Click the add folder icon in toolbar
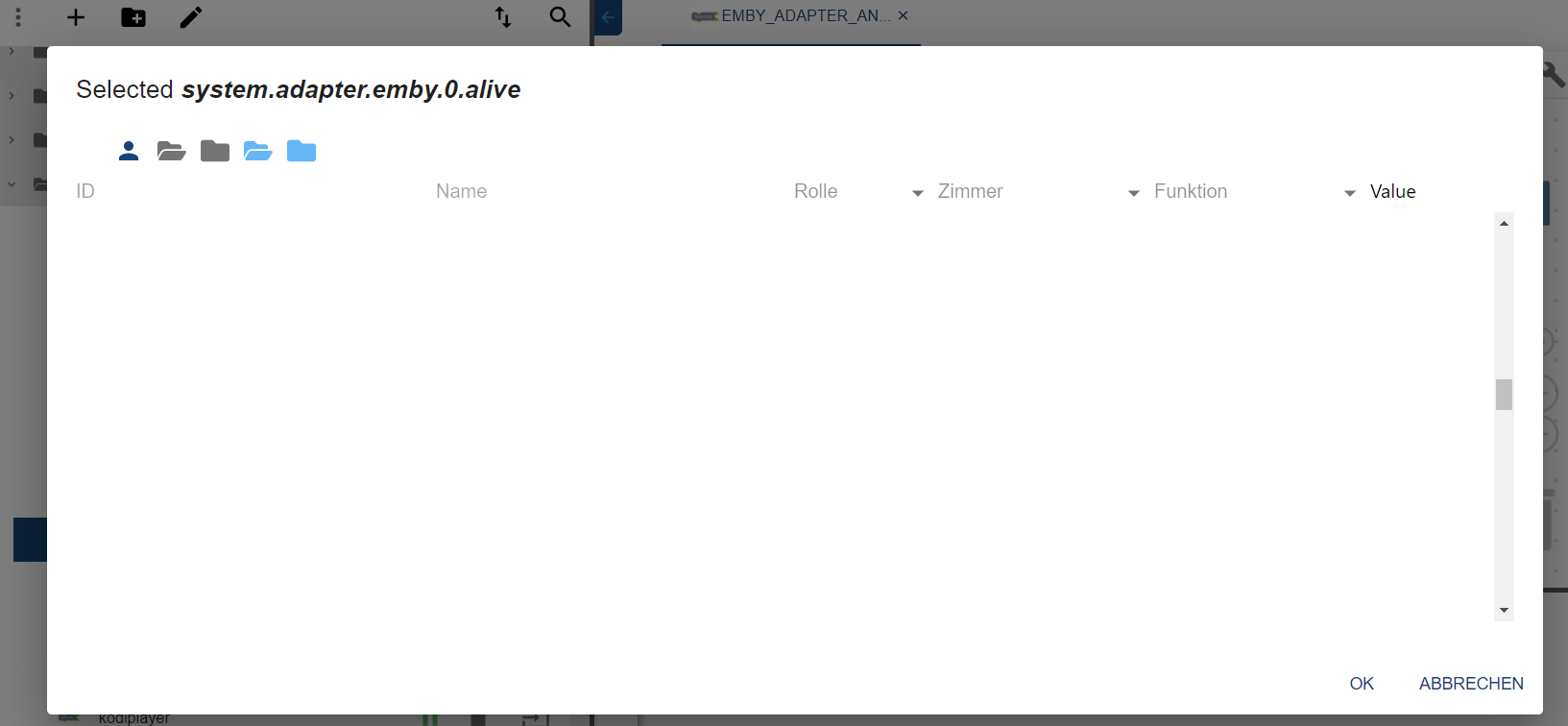The image size is (1568, 726). click(133, 17)
